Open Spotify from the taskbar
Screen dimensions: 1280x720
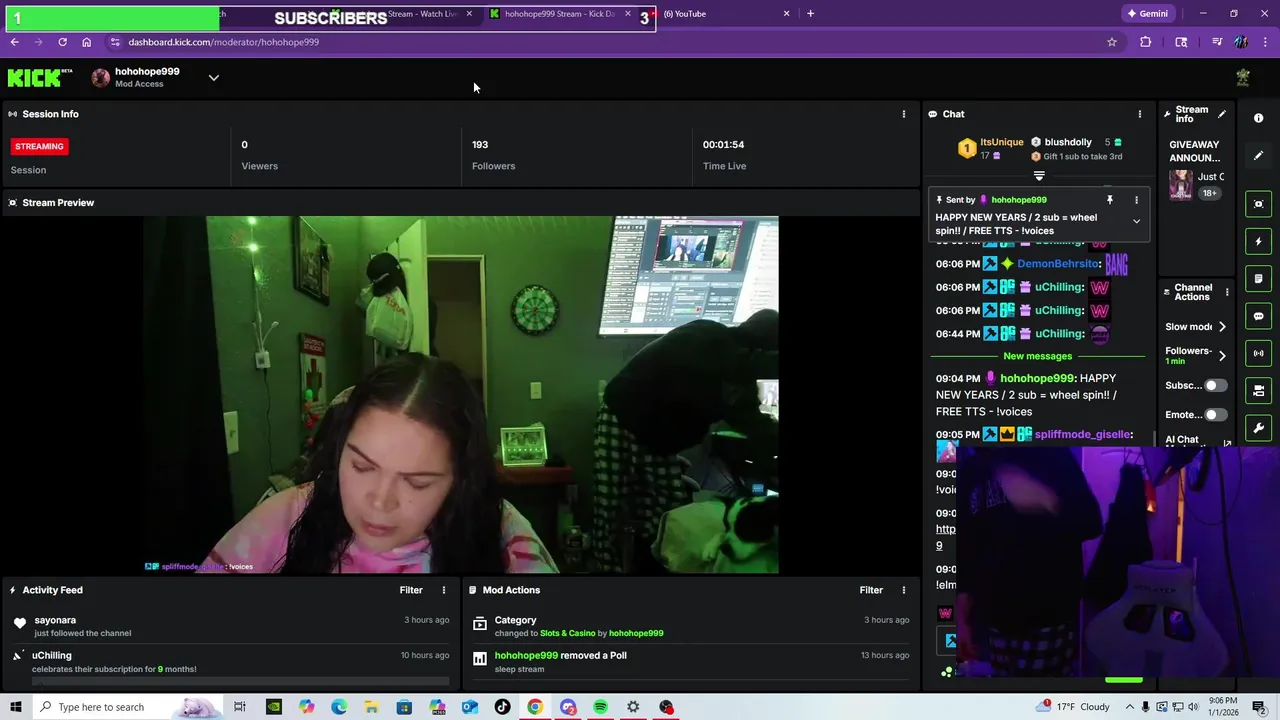point(600,707)
